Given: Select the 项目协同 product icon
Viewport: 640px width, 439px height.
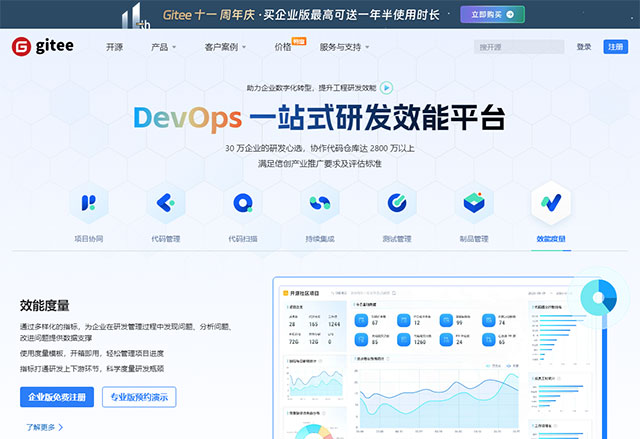Looking at the screenshot, I should (x=89, y=203).
